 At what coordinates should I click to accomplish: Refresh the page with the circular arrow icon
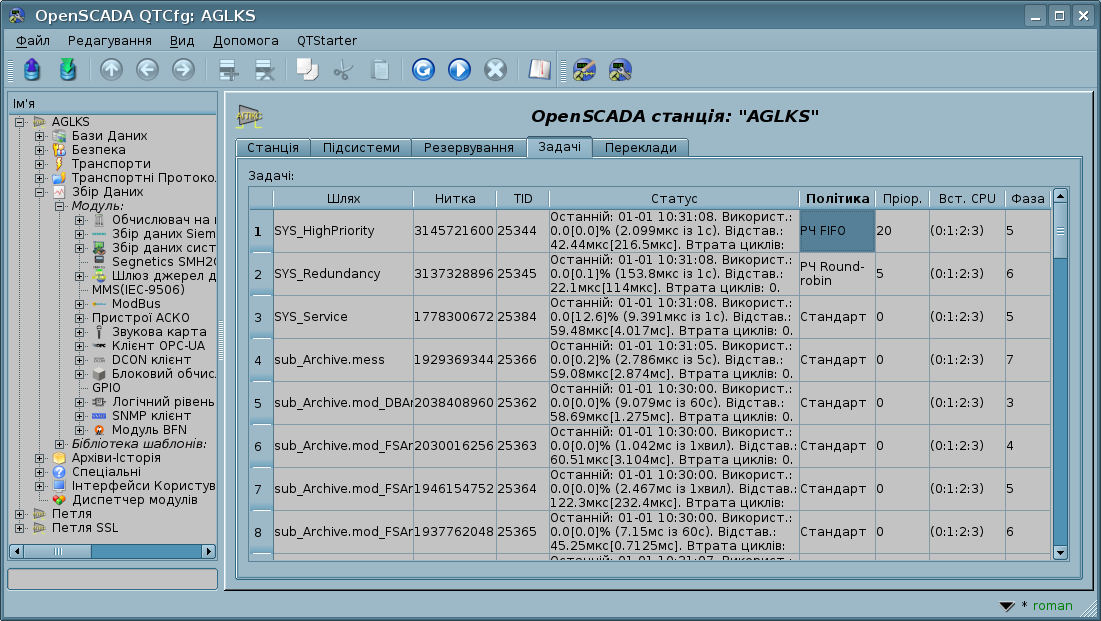[423, 70]
